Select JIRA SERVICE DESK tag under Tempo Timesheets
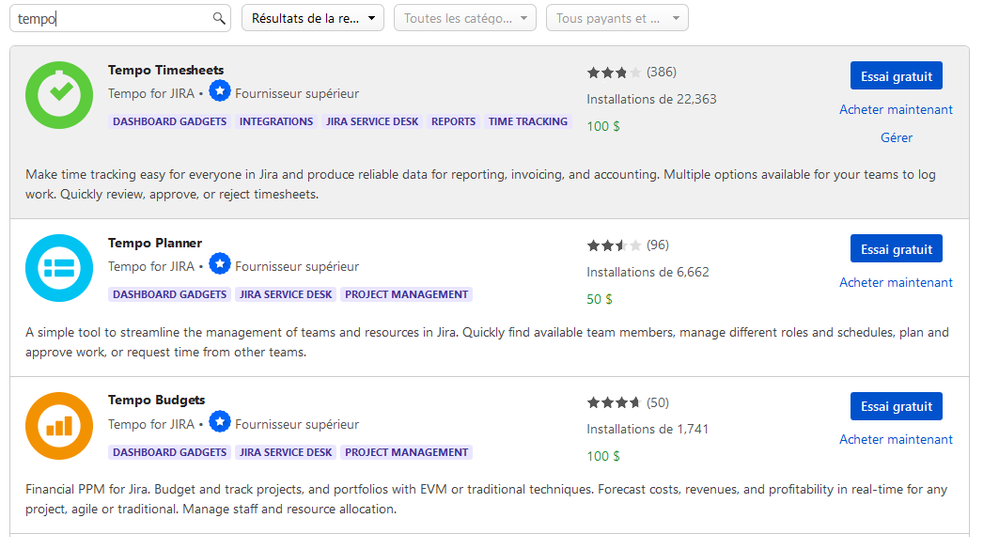 (x=372, y=122)
